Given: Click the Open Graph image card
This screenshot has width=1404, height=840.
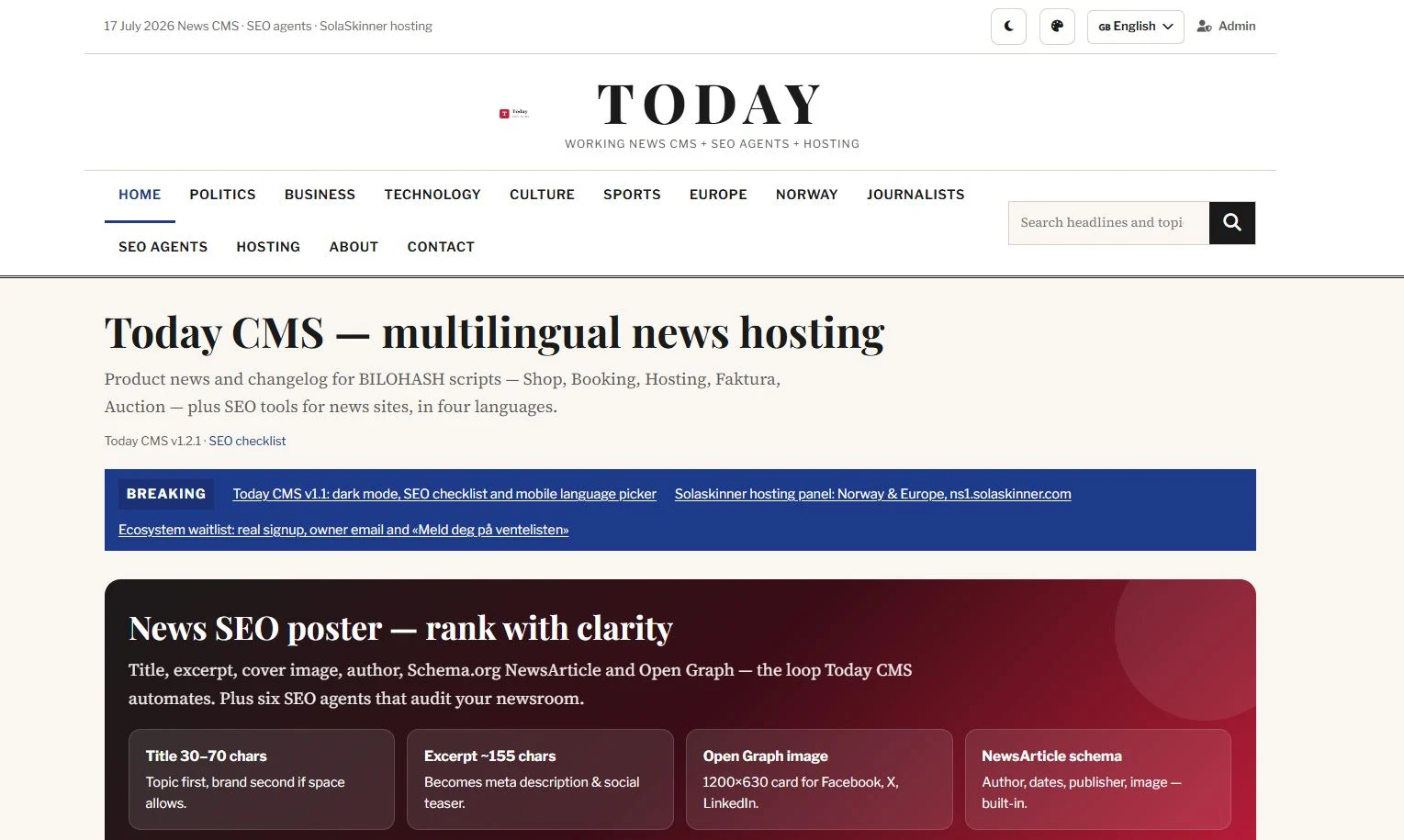Looking at the screenshot, I should tap(819, 779).
